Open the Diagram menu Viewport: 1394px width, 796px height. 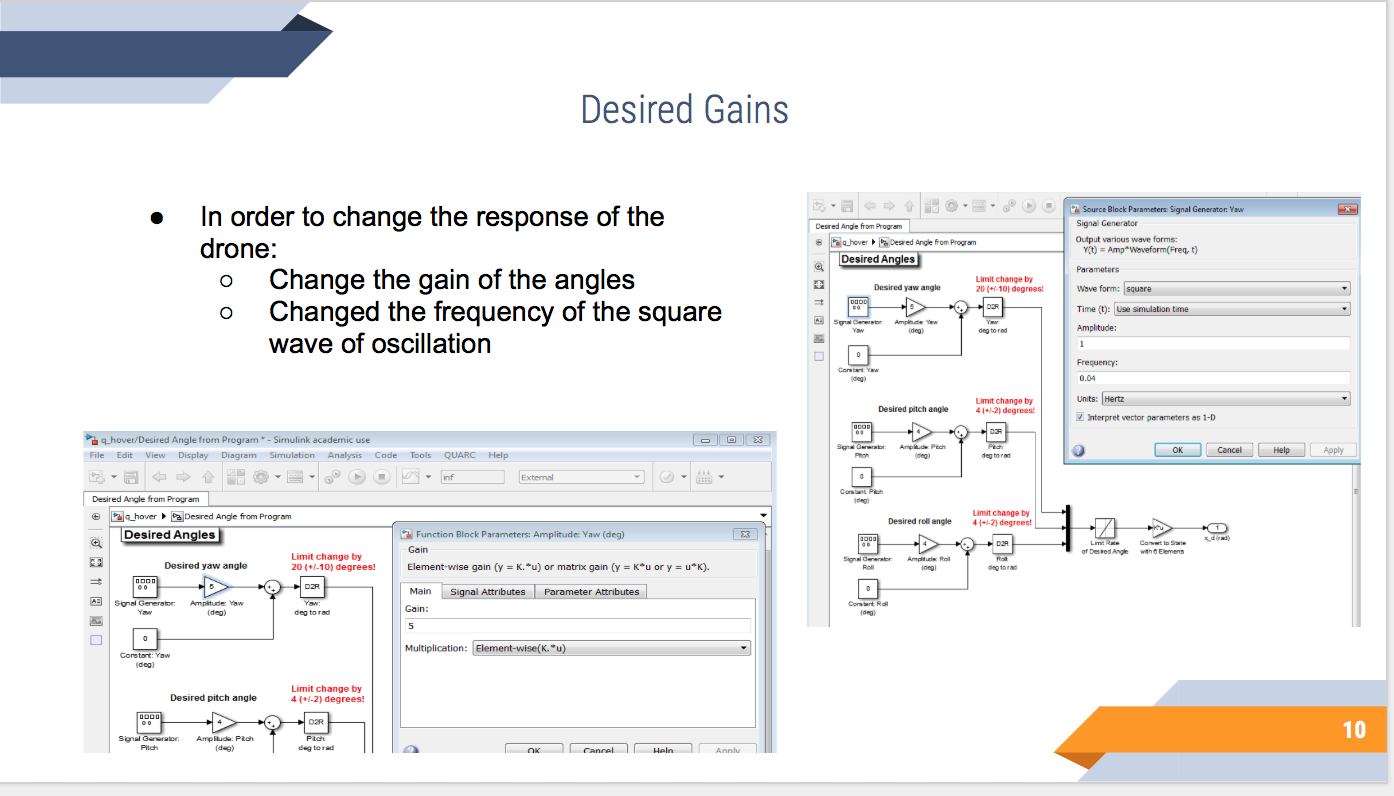pos(239,455)
